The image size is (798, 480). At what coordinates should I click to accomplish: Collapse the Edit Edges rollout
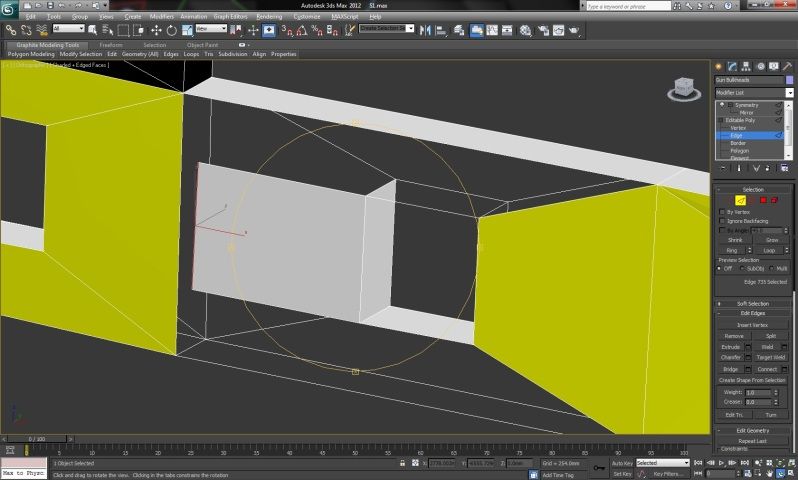[x=753, y=313]
